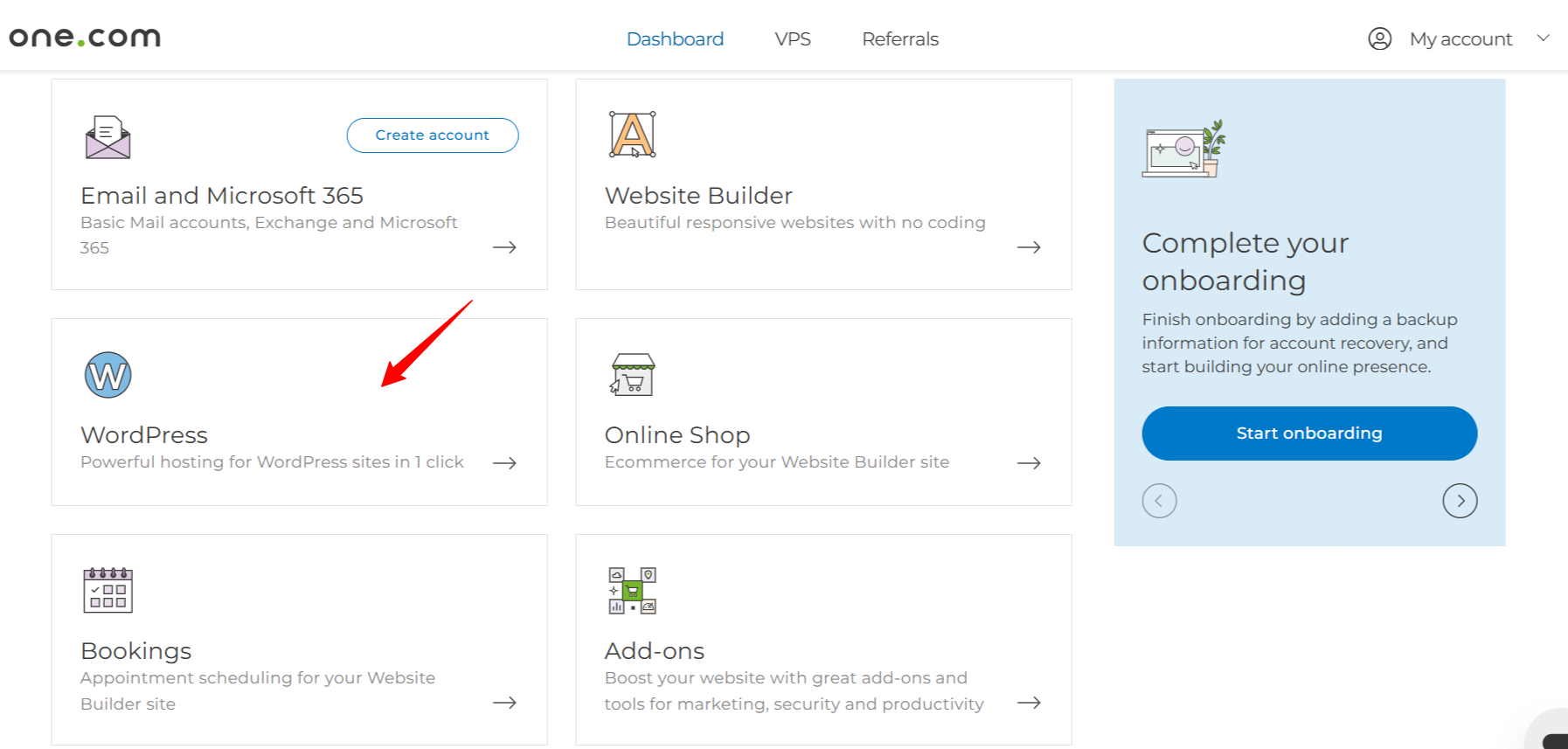Click the Bookings calendar icon
1568x749 pixels.
tap(108, 590)
